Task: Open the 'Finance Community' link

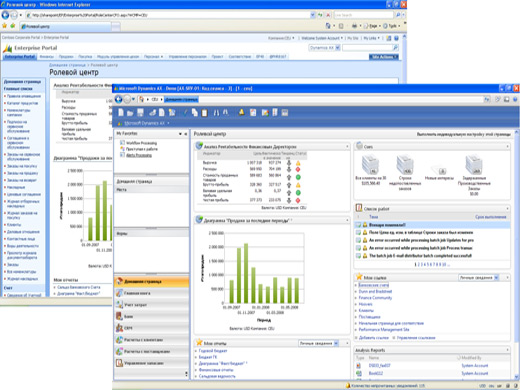Action: click(x=375, y=298)
